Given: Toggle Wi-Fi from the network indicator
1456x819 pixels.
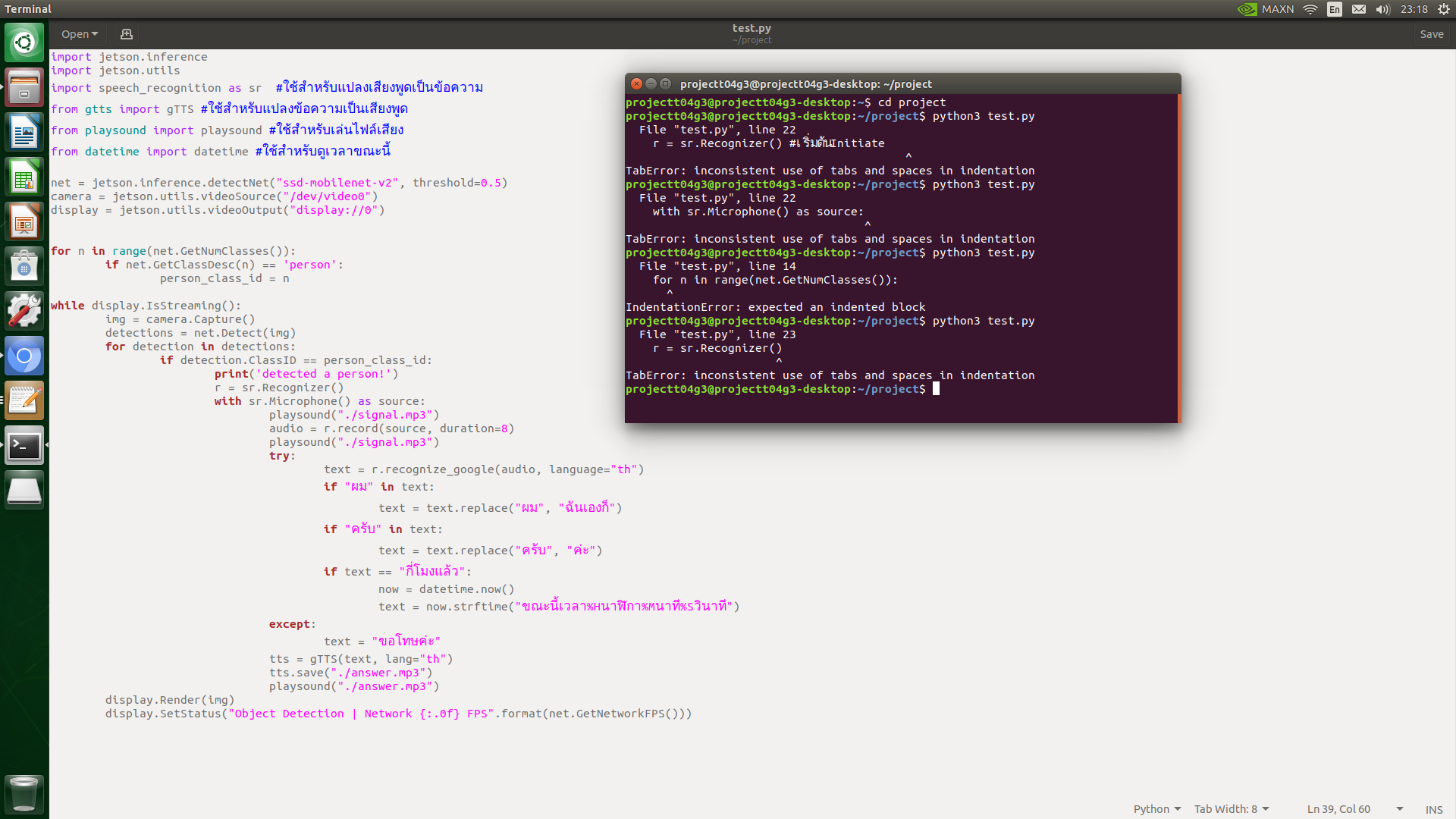Looking at the screenshot, I should tap(1310, 9).
